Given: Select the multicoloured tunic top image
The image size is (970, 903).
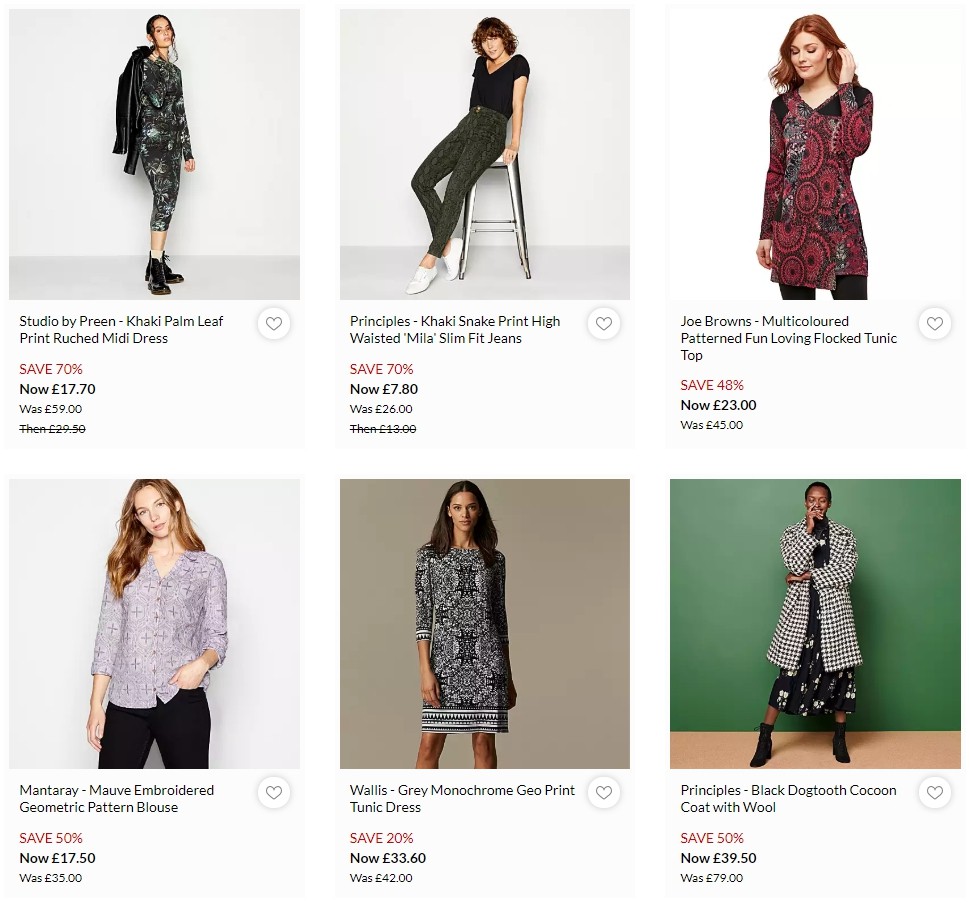Looking at the screenshot, I should coord(815,154).
